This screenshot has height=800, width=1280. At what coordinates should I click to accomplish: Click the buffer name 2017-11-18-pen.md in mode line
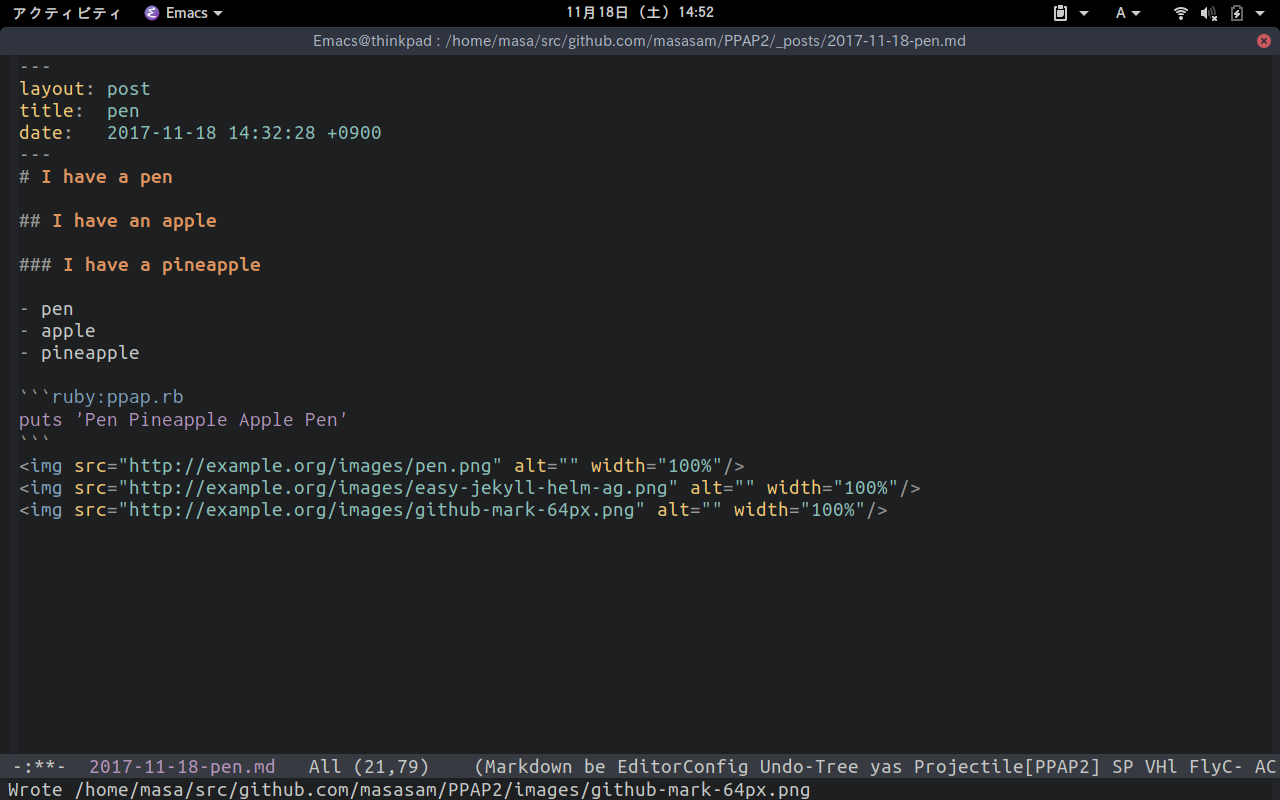click(182, 767)
